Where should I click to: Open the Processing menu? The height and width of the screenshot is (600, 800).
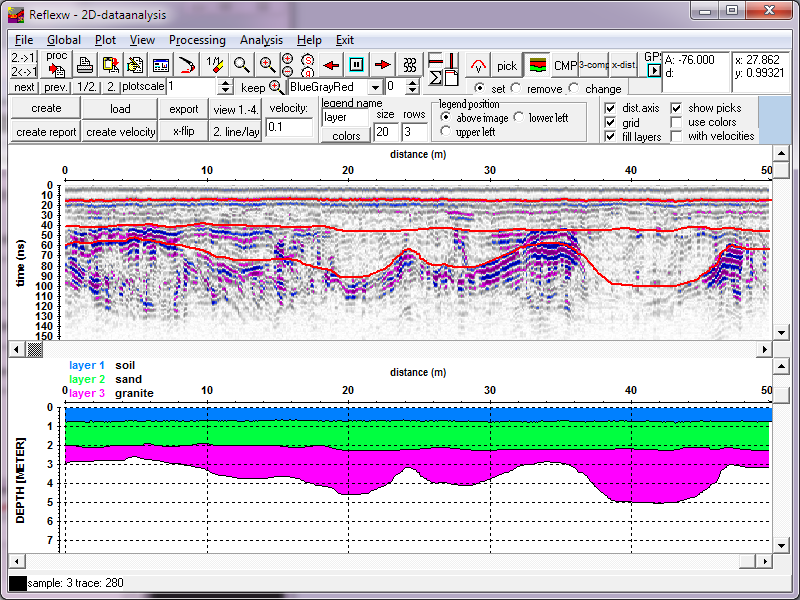197,40
